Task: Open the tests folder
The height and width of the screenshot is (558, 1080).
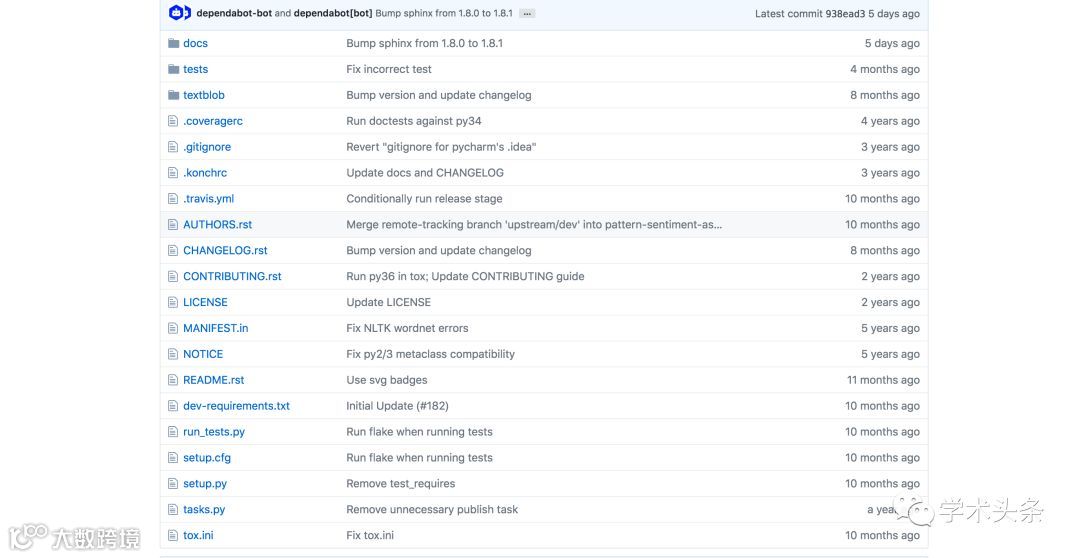Action: pos(195,69)
